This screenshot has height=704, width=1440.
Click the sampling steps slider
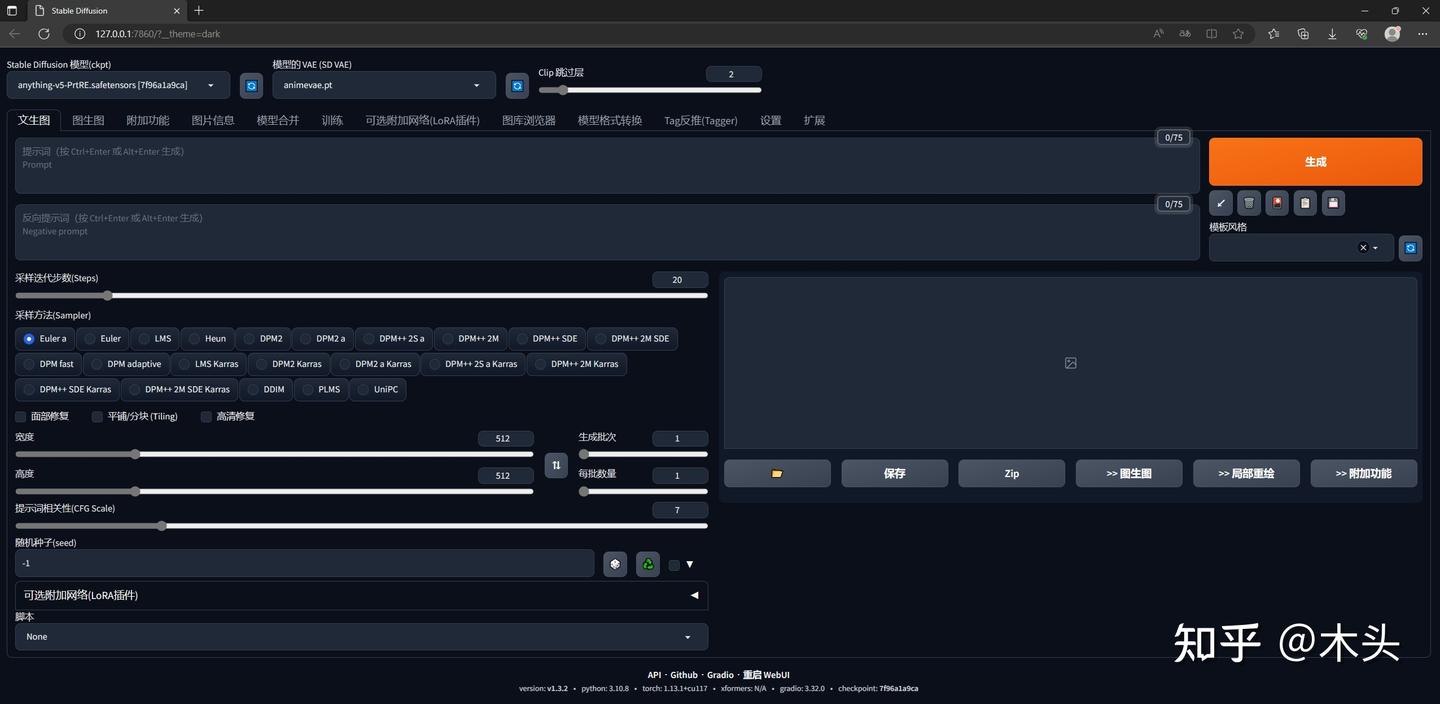tap(361, 295)
